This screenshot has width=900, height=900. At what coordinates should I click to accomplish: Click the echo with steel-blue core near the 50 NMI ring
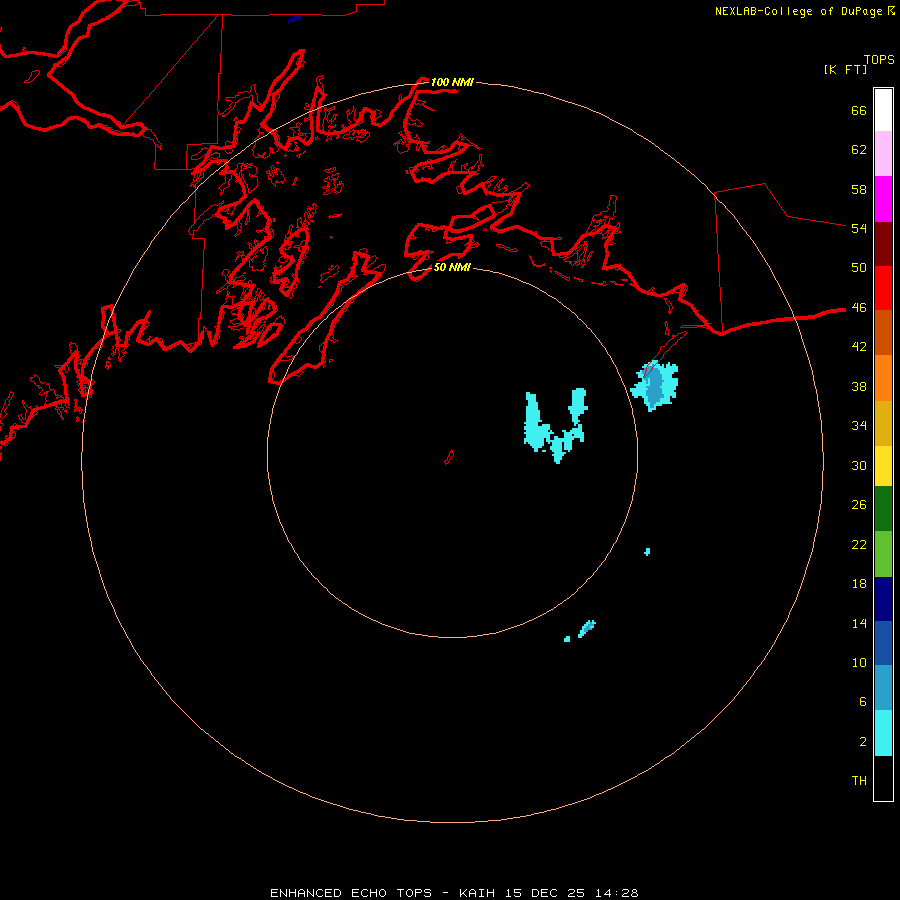pyautogui.click(x=654, y=386)
